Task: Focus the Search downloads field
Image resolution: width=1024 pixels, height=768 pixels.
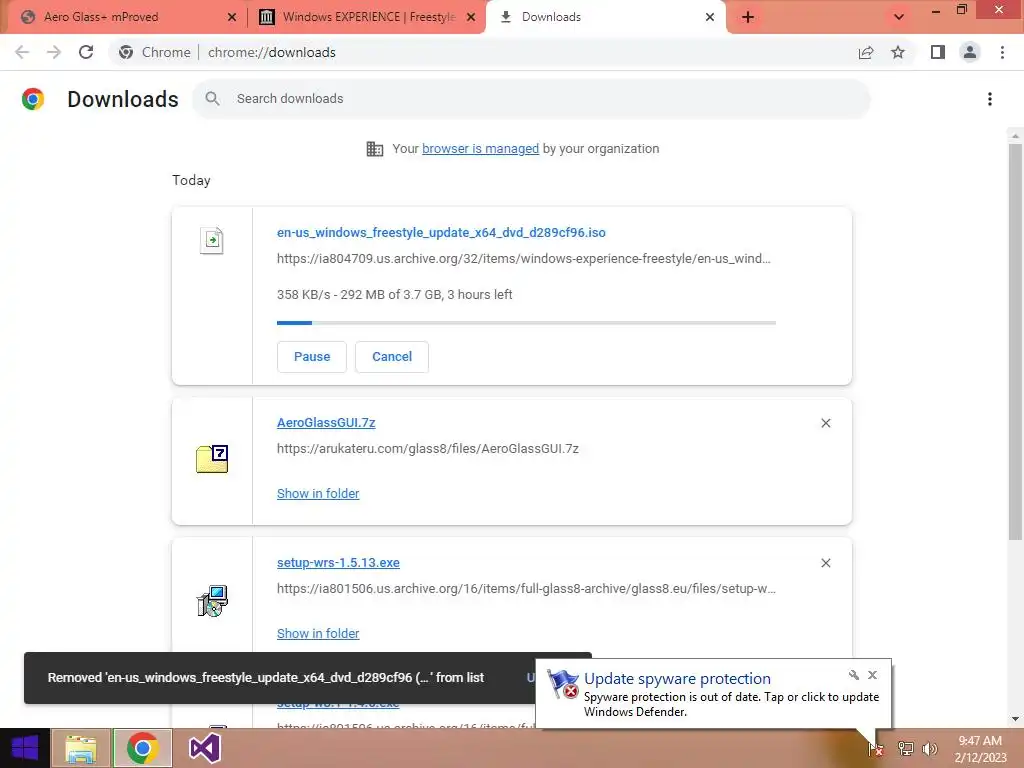Action: [x=531, y=99]
